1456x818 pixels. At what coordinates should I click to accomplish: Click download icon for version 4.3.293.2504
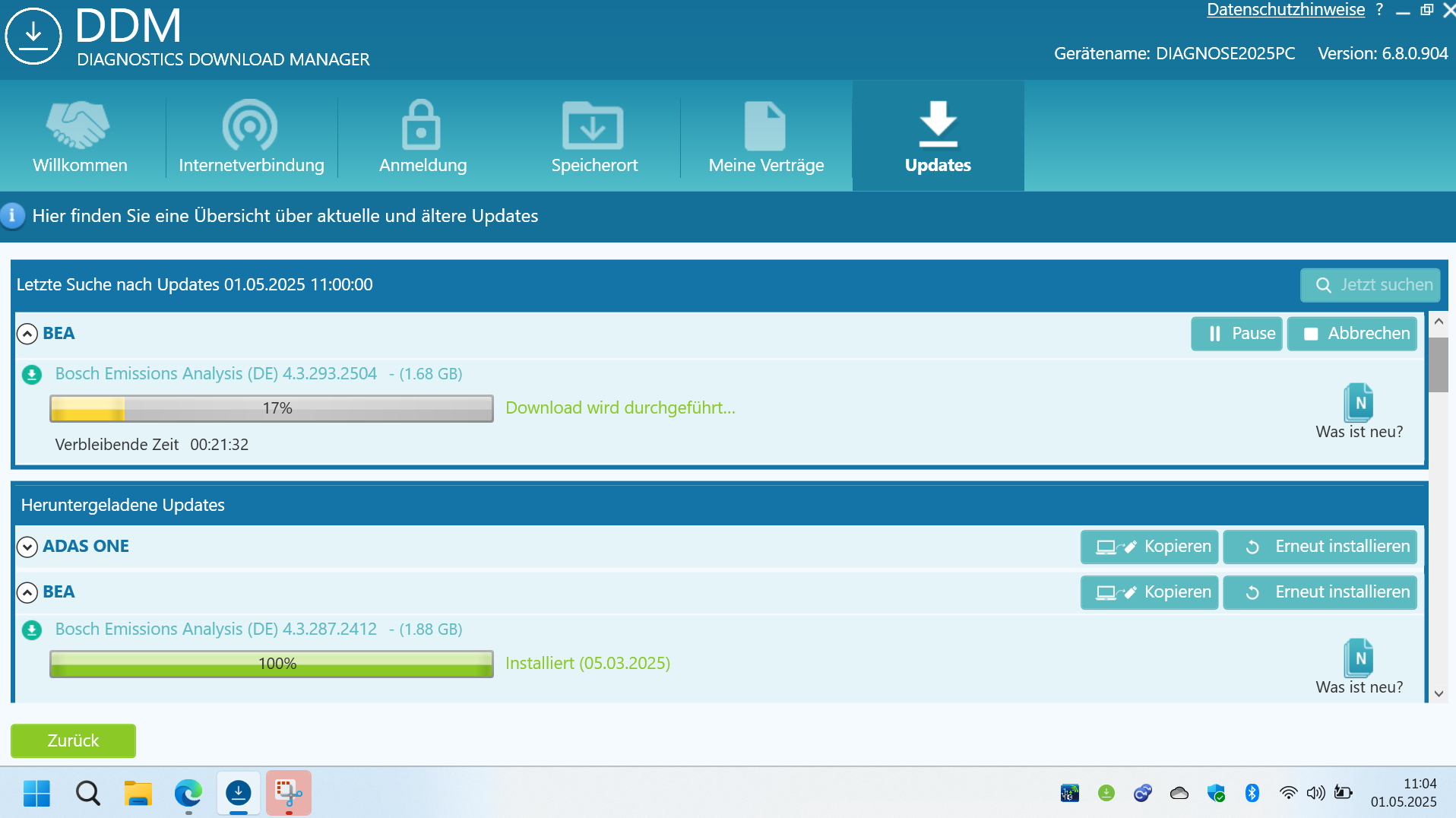(x=32, y=374)
